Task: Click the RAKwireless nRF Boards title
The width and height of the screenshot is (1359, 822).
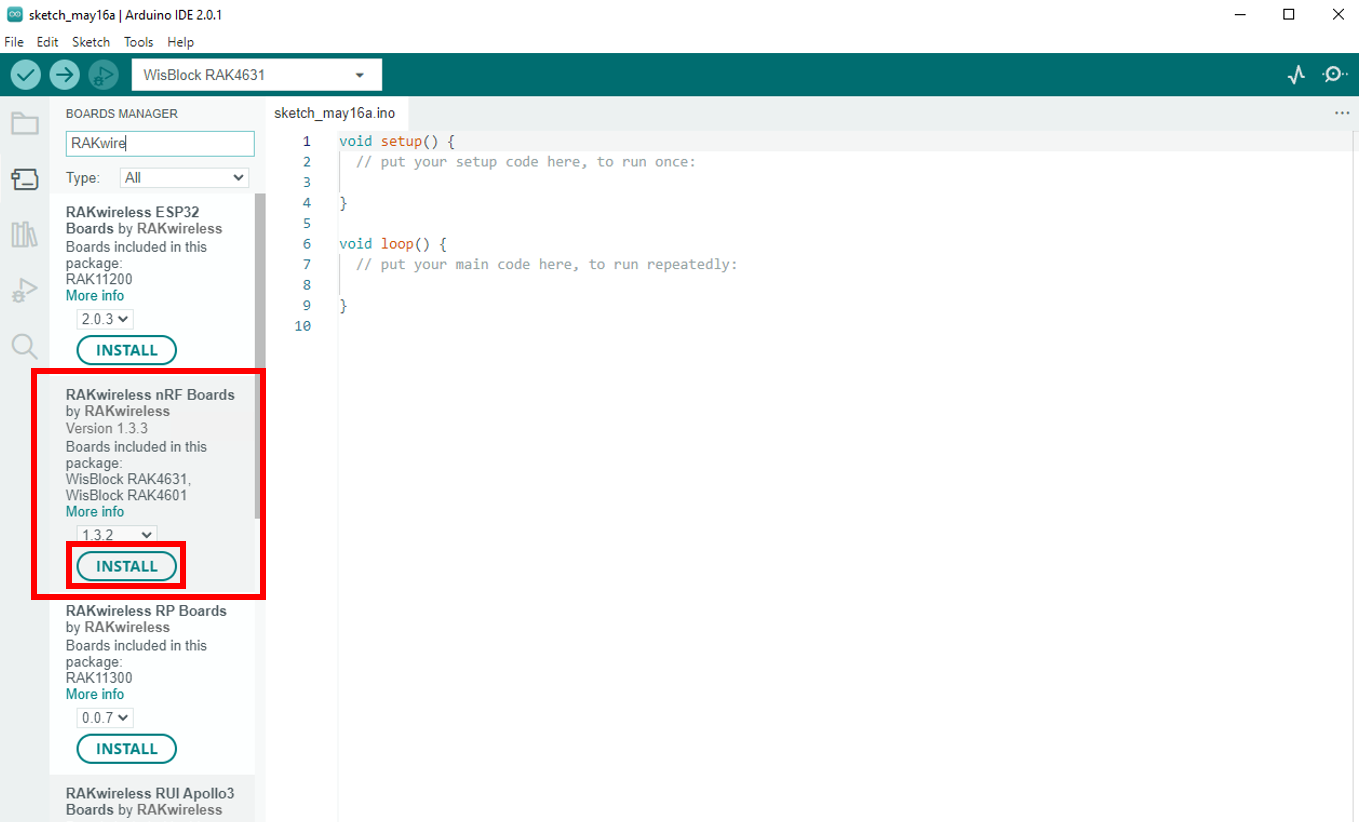Action: [150, 394]
